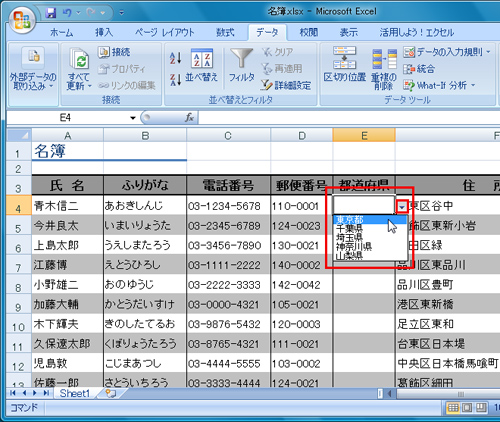500x422 pixels.
Task: Apply the フィルタ funnel filter
Action: (x=241, y=65)
